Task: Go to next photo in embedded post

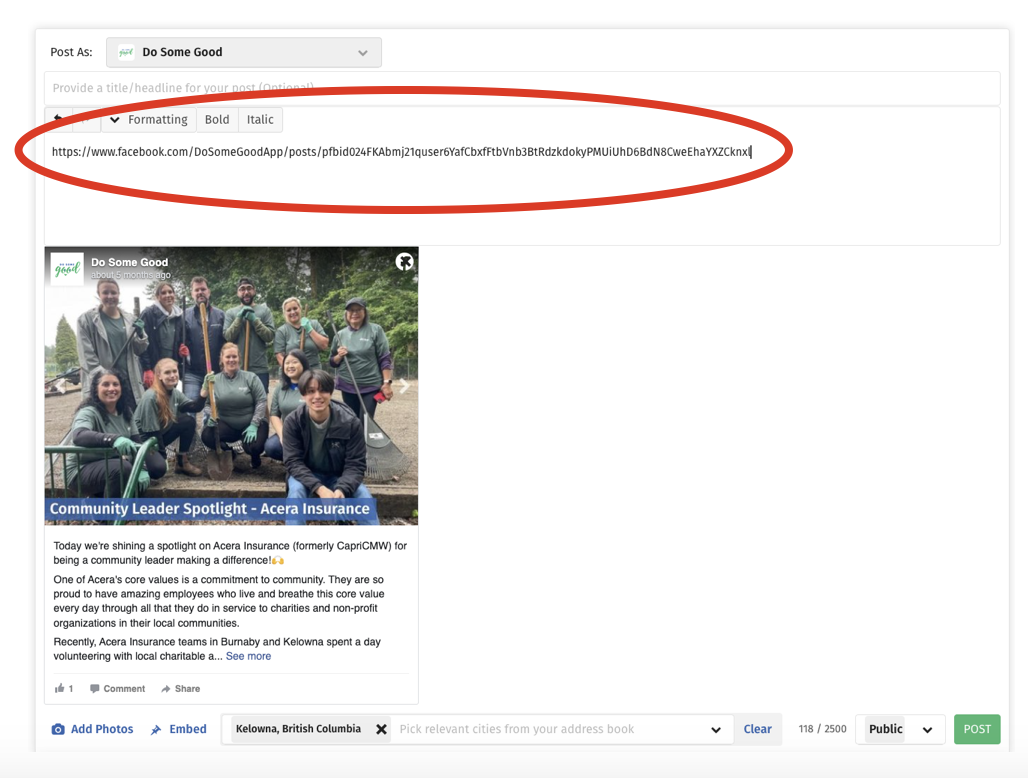Action: pyautogui.click(x=405, y=386)
